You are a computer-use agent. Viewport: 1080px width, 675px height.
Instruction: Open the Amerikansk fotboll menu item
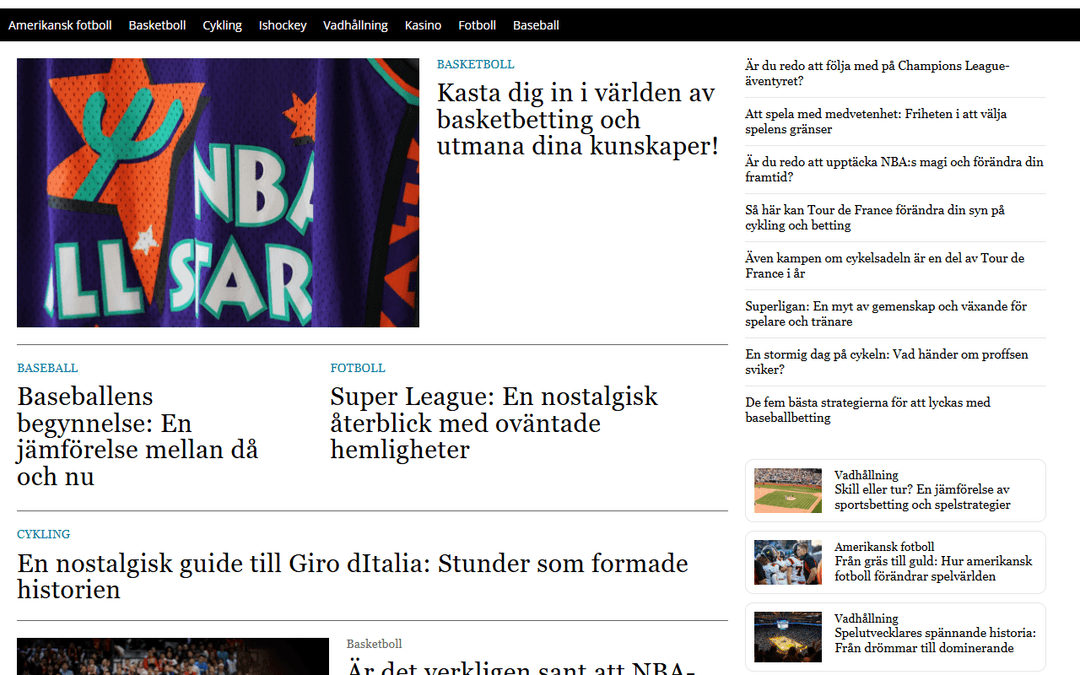coord(60,25)
